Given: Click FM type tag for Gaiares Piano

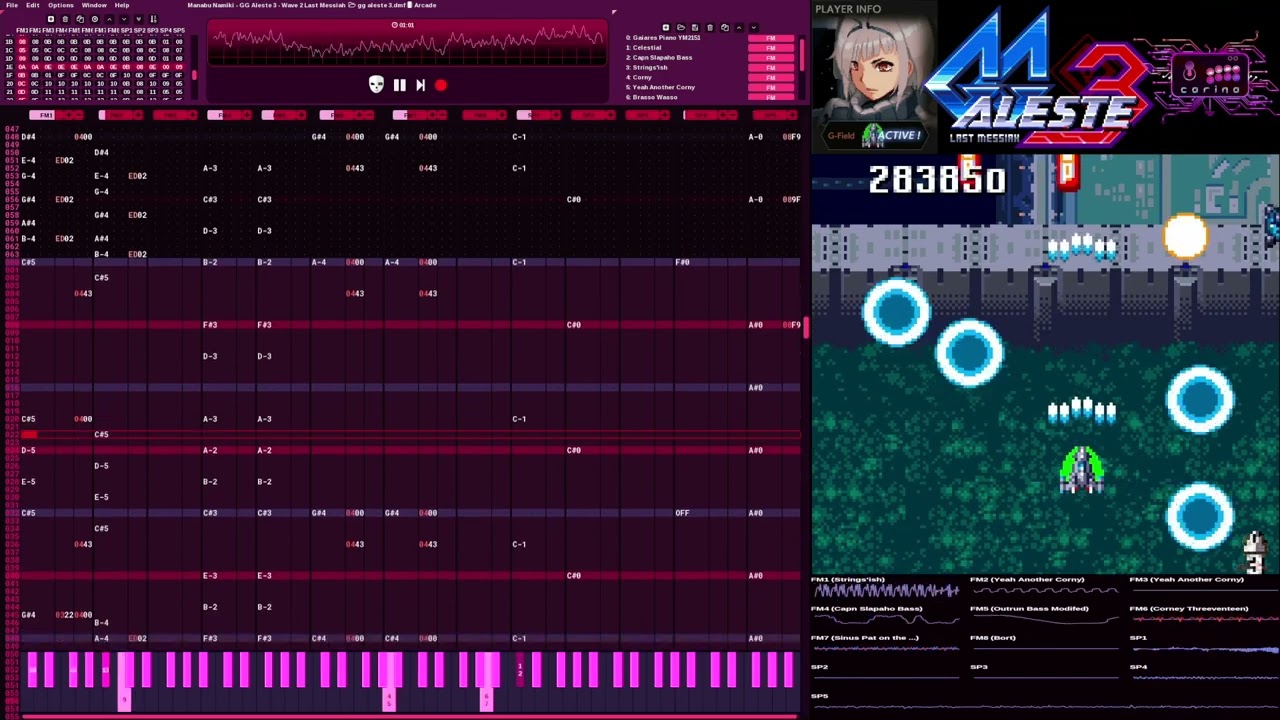Looking at the screenshot, I should point(771,38).
